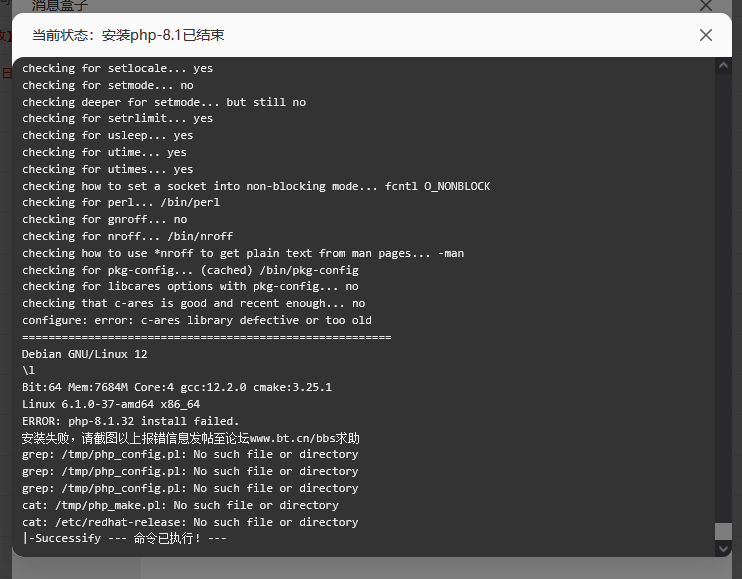Click the 'c-ares is good and recent enough' line
742x579 pixels.
coord(194,303)
